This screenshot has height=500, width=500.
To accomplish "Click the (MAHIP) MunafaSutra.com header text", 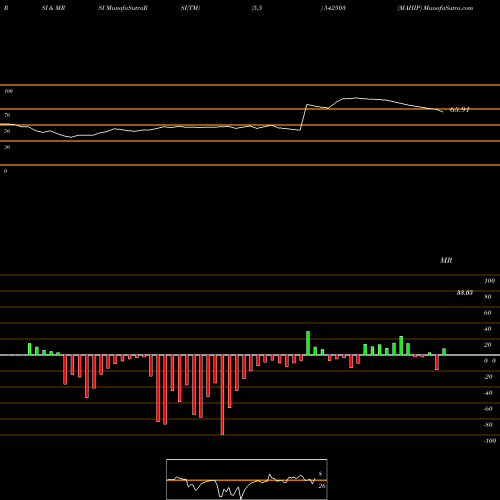I will (435, 8).
